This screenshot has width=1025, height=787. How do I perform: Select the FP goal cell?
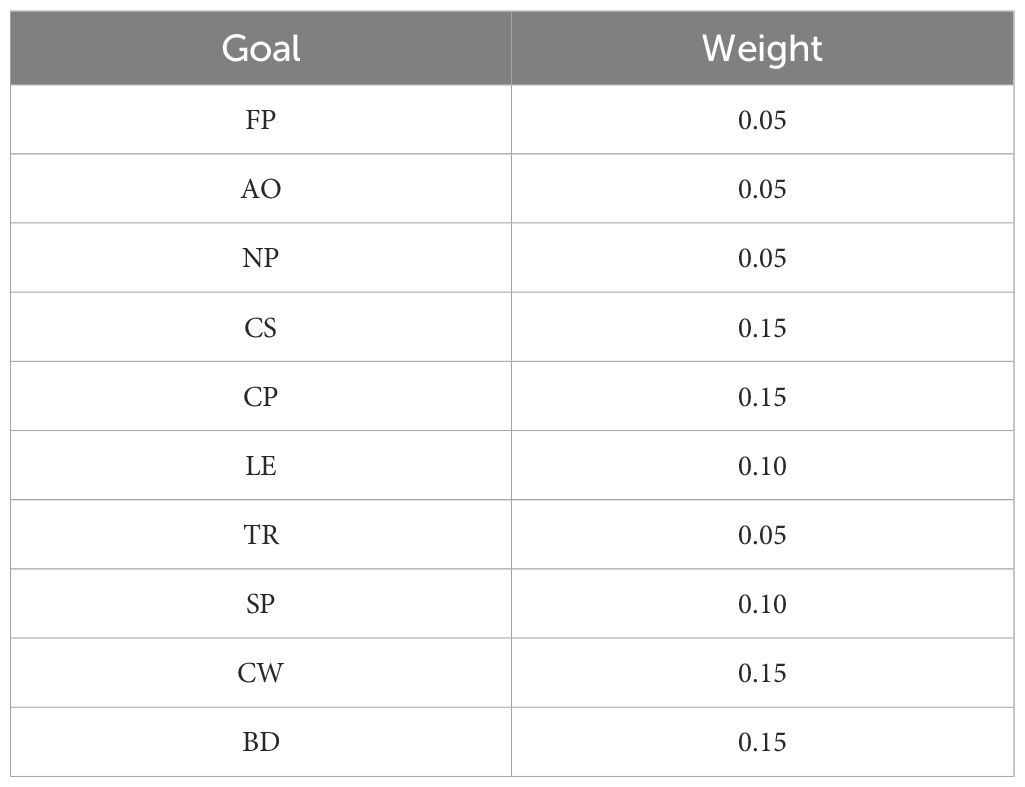(x=261, y=120)
